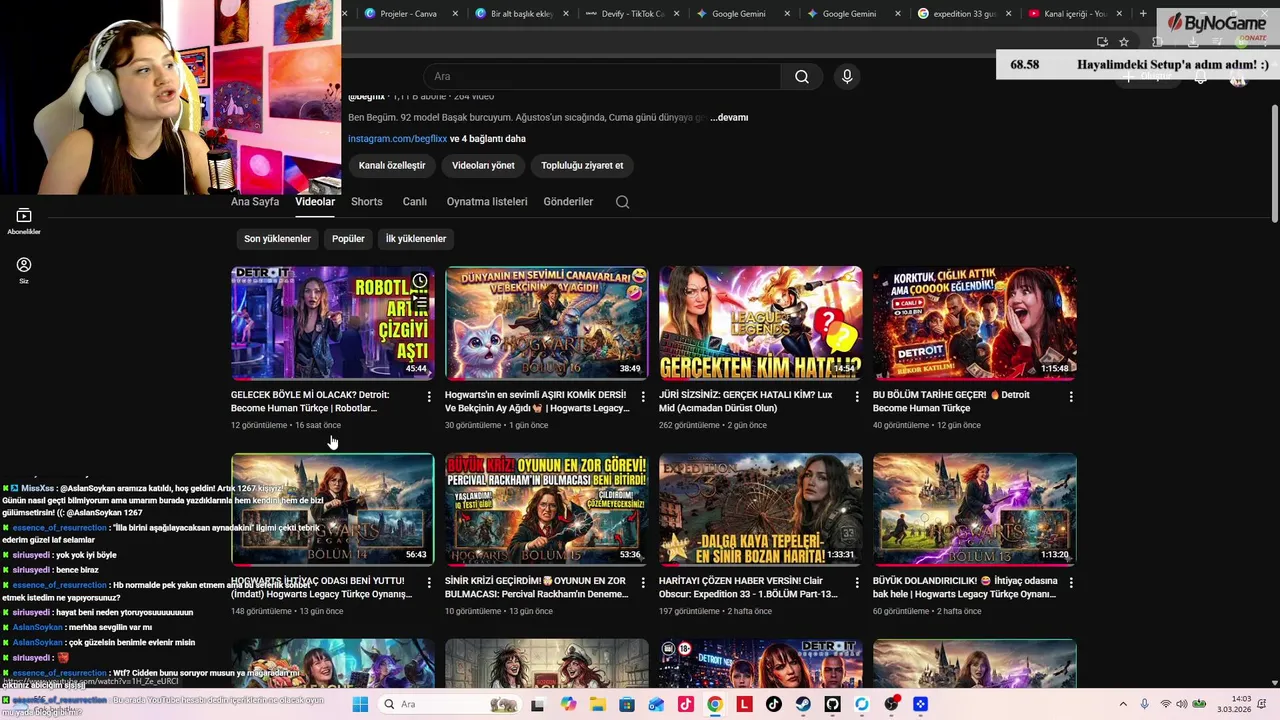
Task: Open the Windows Start menu
Action: click(x=360, y=704)
